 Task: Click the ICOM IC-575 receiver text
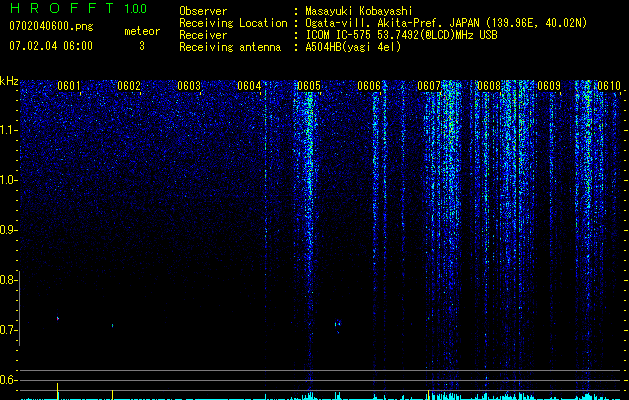tap(401, 35)
